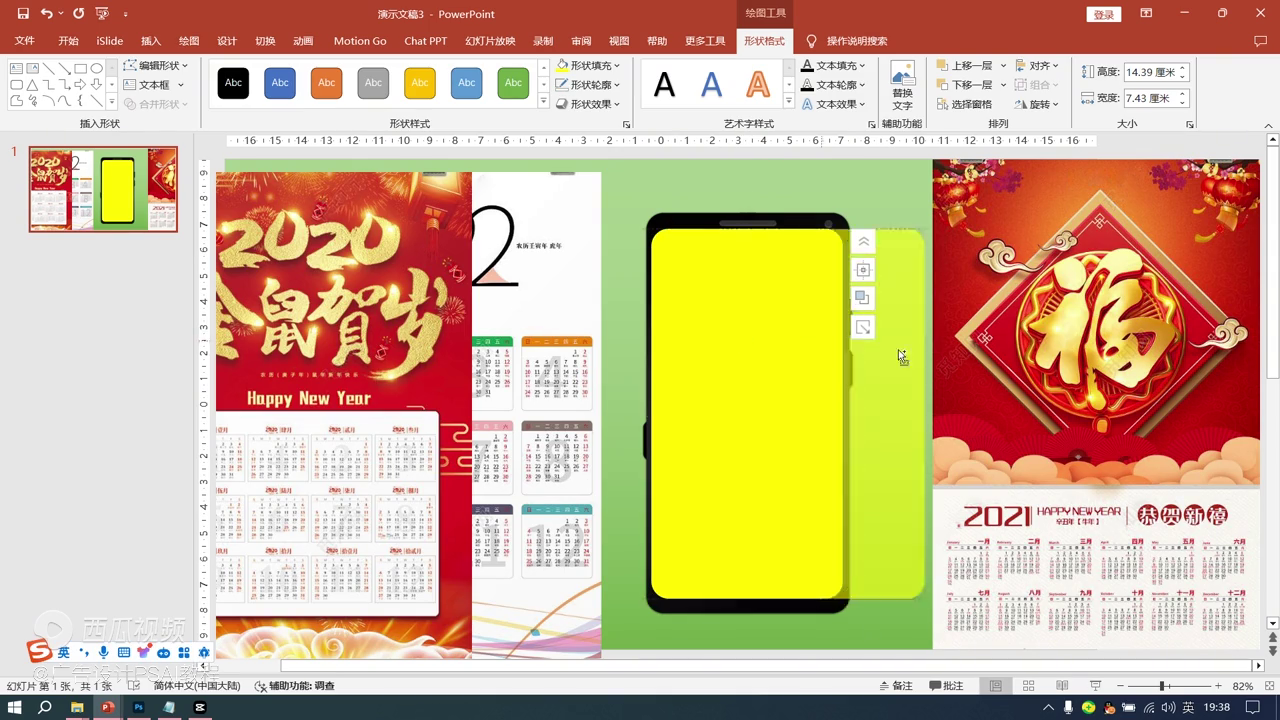Redo the last action
The height and width of the screenshot is (720, 1280).
coord(78,14)
